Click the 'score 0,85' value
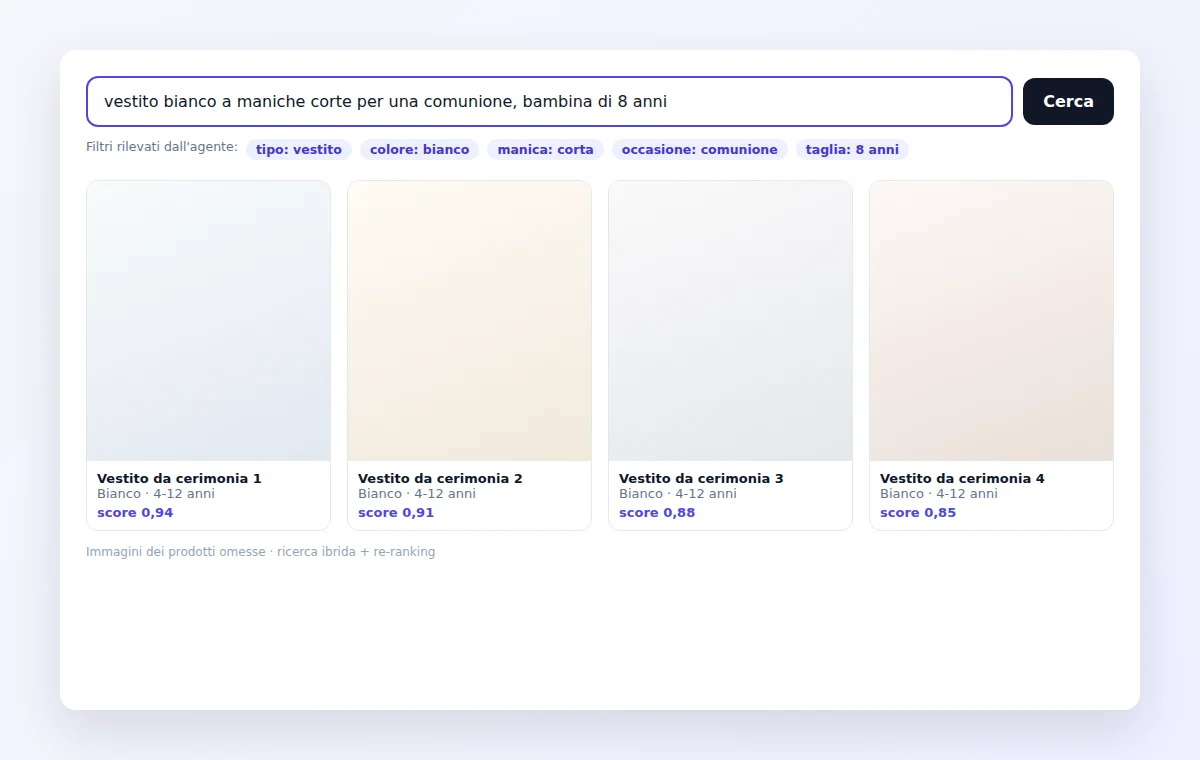Screen dimensions: 1200x760 click(x=918, y=513)
